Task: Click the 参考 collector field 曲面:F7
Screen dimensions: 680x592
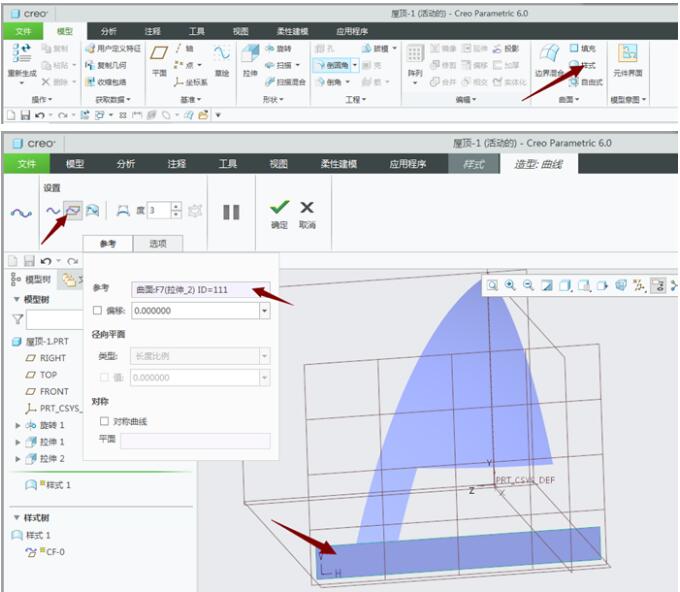Action: click(200, 290)
